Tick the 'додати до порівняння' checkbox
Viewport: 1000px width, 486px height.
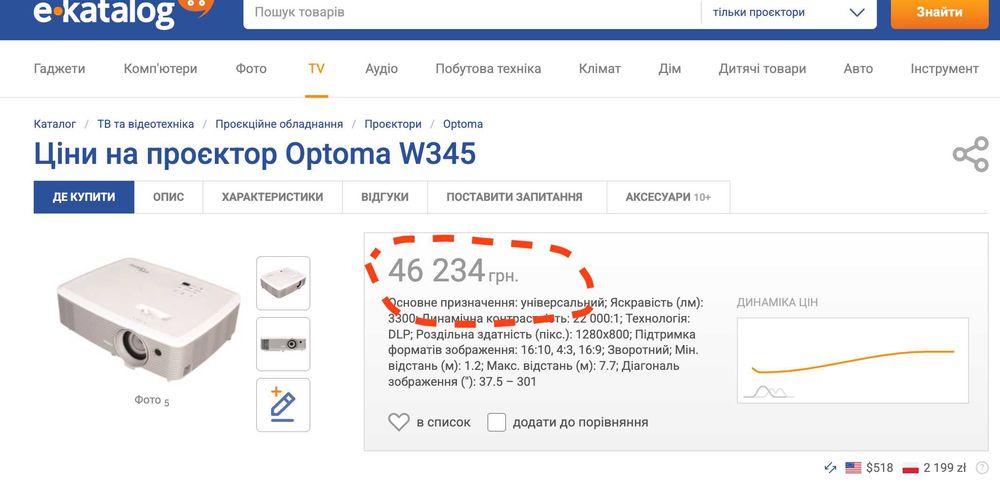[497, 422]
